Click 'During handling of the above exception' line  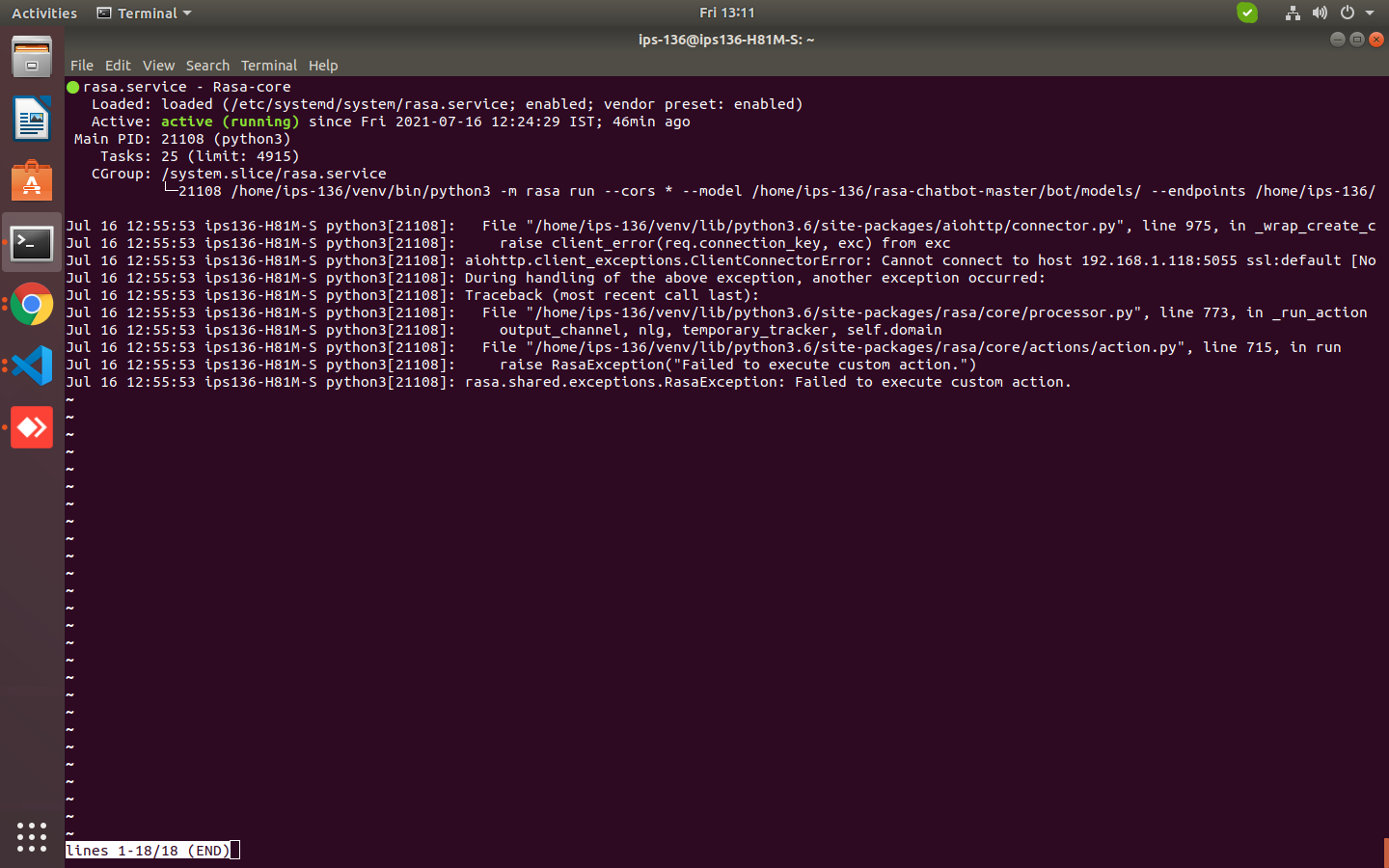556,278
